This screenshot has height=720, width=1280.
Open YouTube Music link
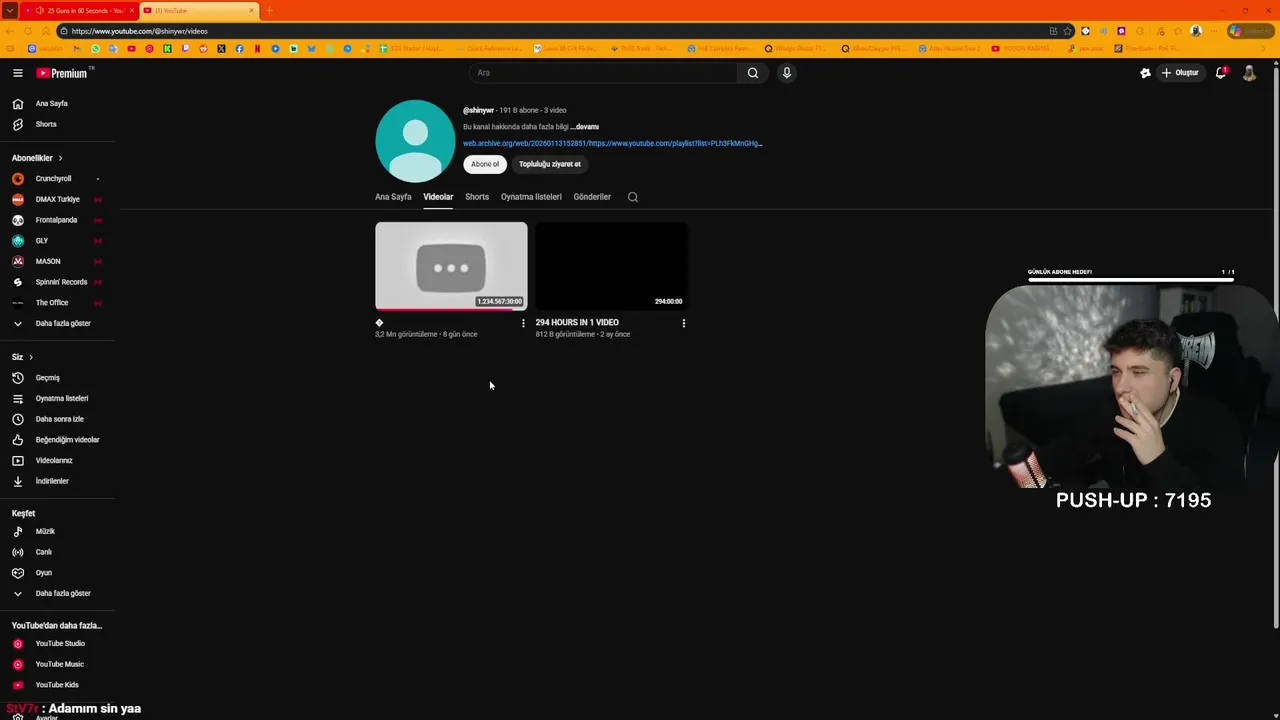click(58, 664)
